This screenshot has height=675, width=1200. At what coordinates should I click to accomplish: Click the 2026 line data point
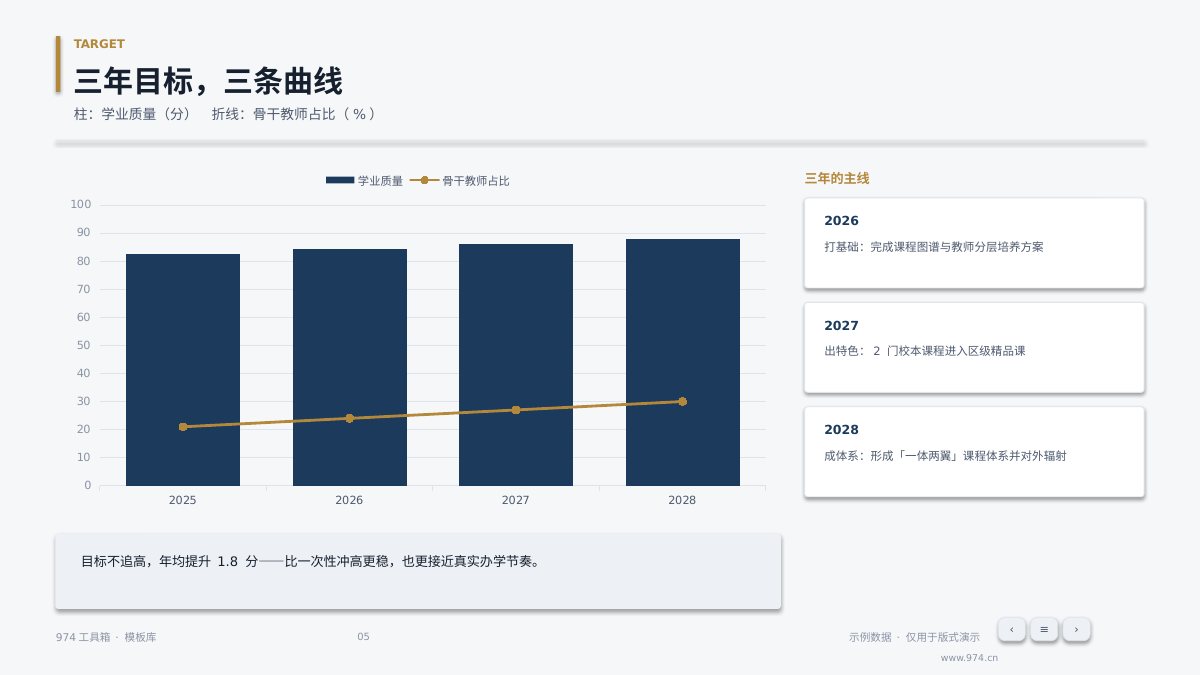349,418
